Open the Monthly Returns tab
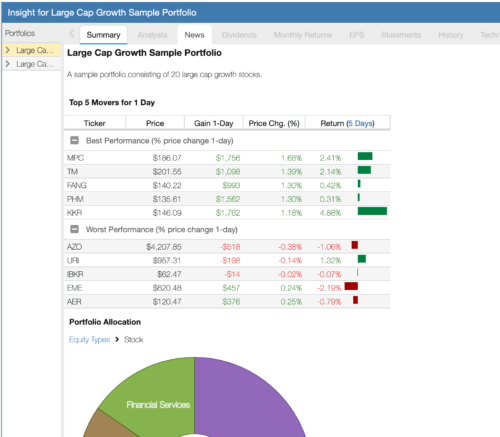This screenshot has width=500, height=437. pyautogui.click(x=303, y=35)
